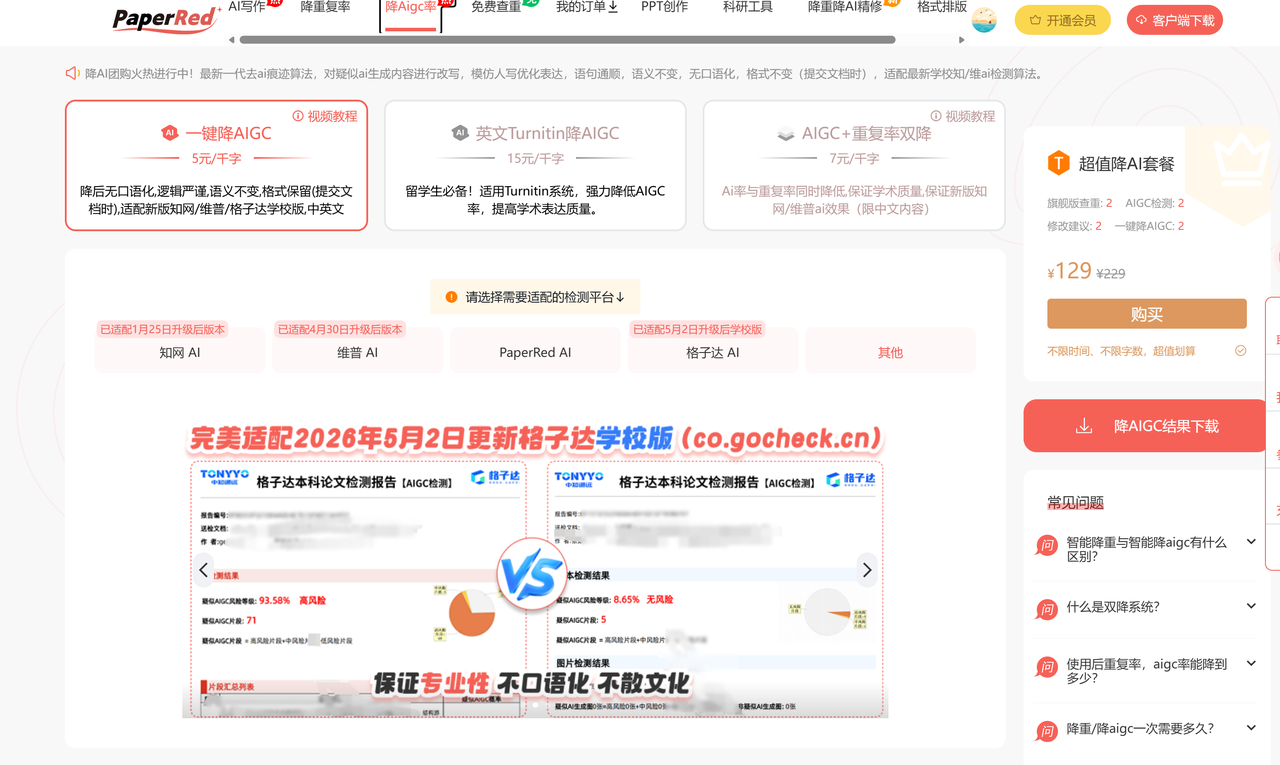
Task: Click the download arrow next to 我的订单
Action: click(x=613, y=7)
